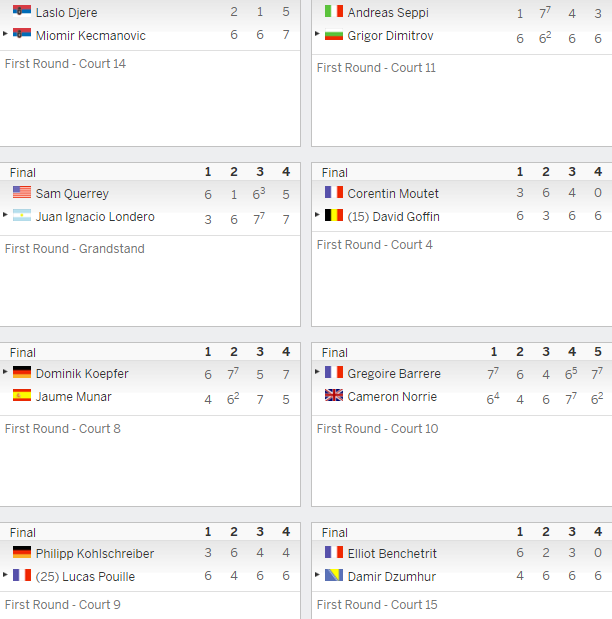Click the Serbian flag next to Laslo Djere
Image resolution: width=612 pixels, height=619 pixels.
pos(22,11)
